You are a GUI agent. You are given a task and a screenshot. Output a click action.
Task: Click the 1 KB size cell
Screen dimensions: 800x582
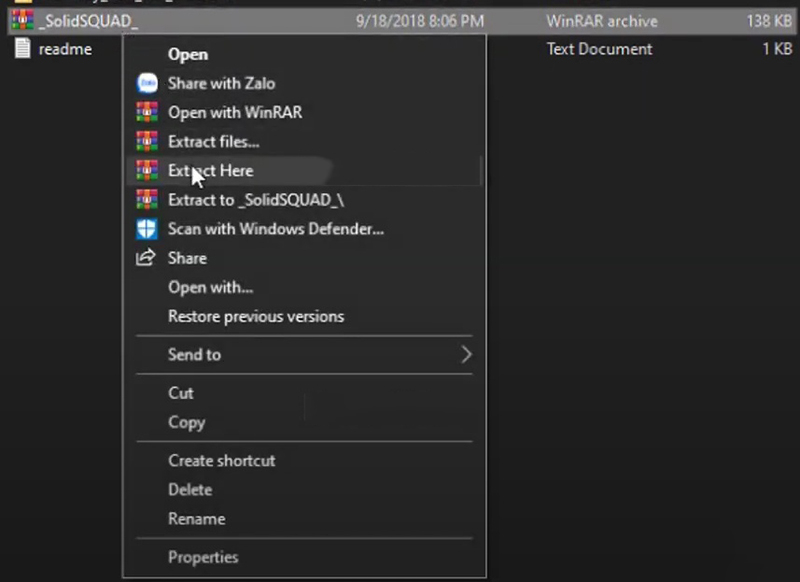pyautogui.click(x=777, y=49)
